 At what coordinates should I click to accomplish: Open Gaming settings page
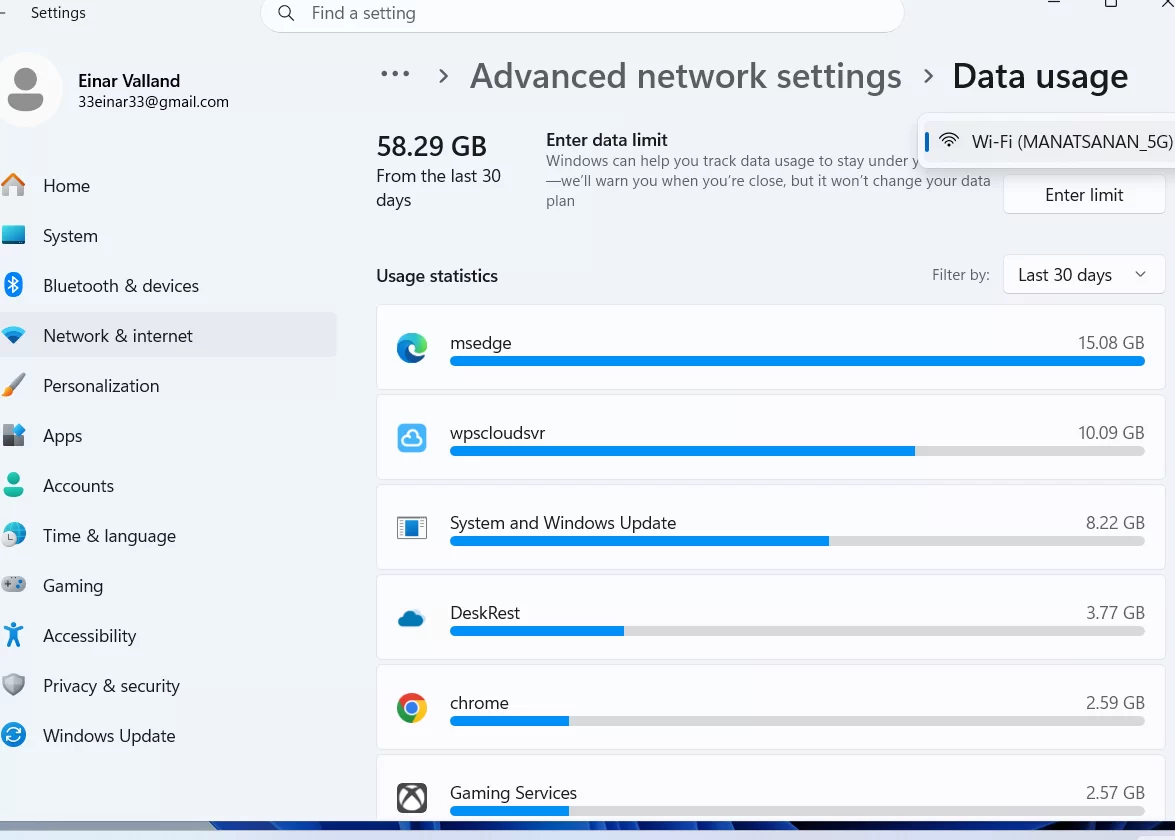[169, 585]
